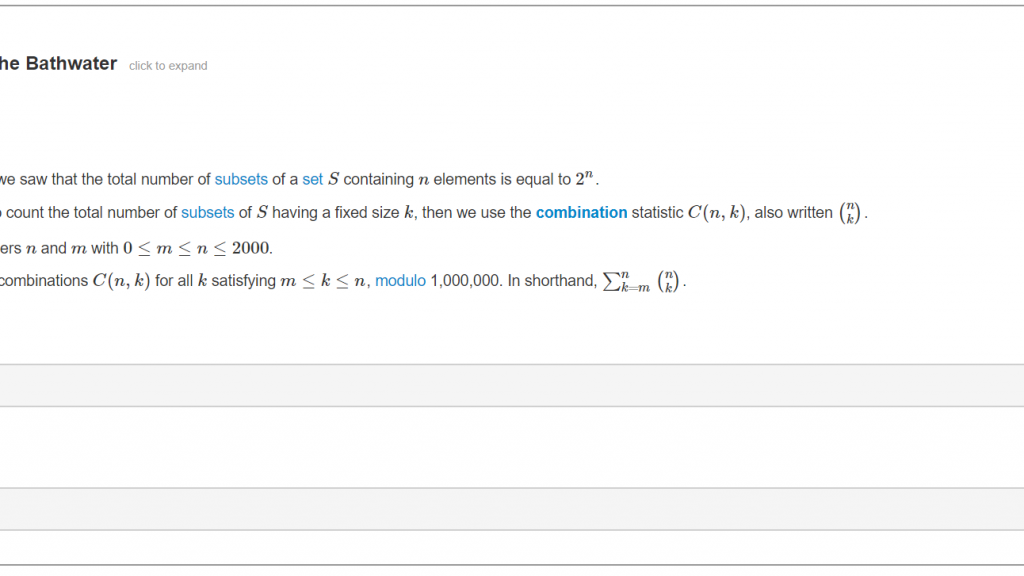Click the binomial notation after "also written"

850,213
